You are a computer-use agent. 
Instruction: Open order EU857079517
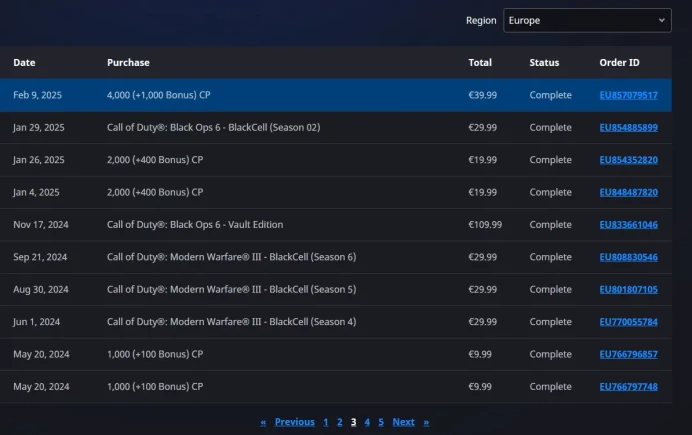[628, 95]
